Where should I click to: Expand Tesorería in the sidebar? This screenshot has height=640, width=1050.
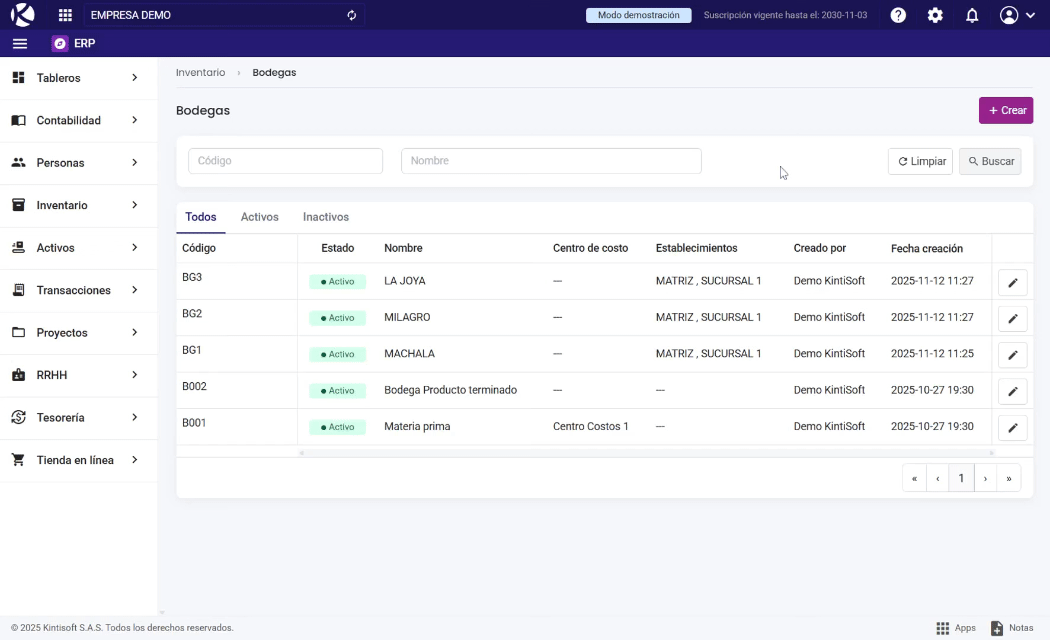tap(76, 418)
